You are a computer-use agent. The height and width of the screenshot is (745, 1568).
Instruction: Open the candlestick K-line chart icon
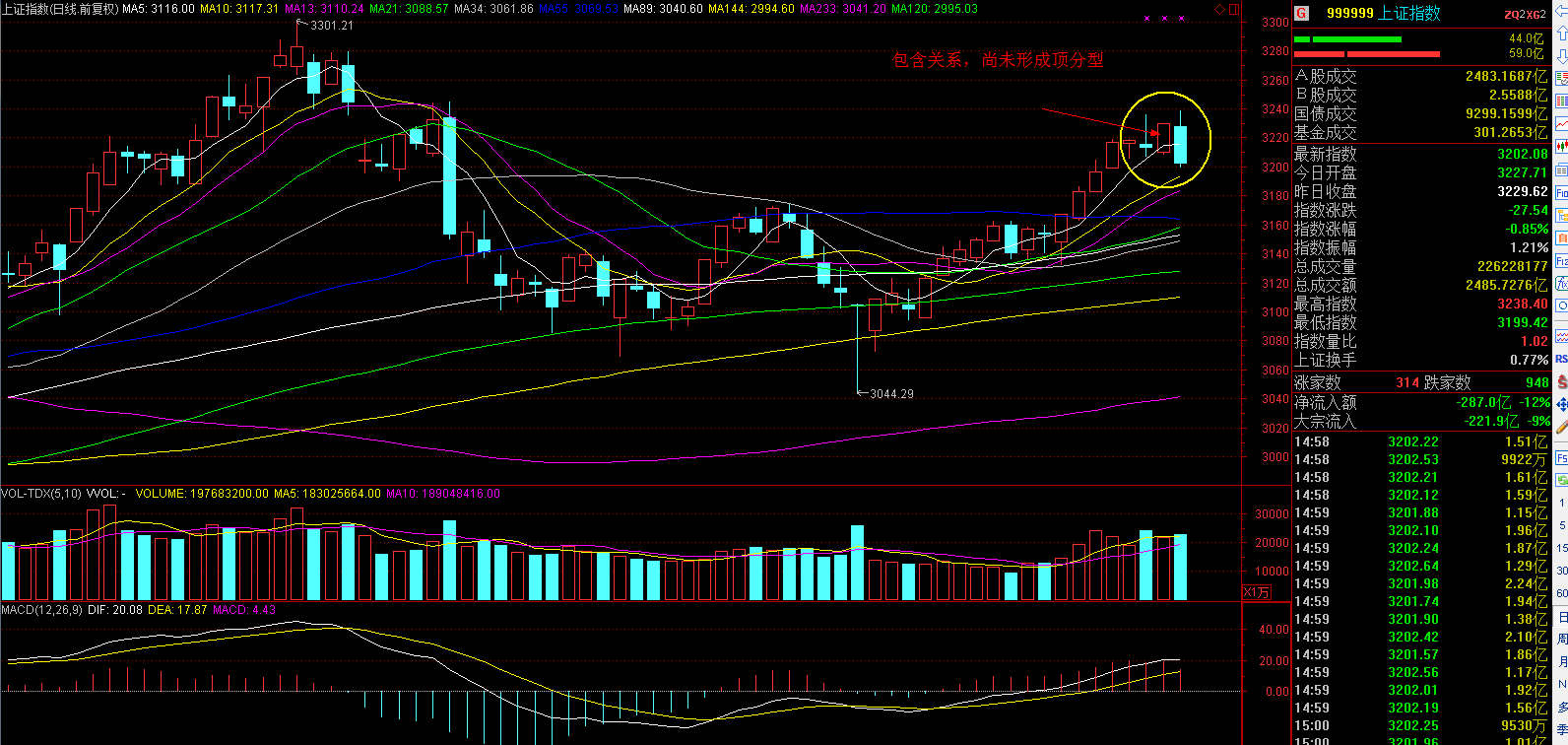coord(1561,146)
